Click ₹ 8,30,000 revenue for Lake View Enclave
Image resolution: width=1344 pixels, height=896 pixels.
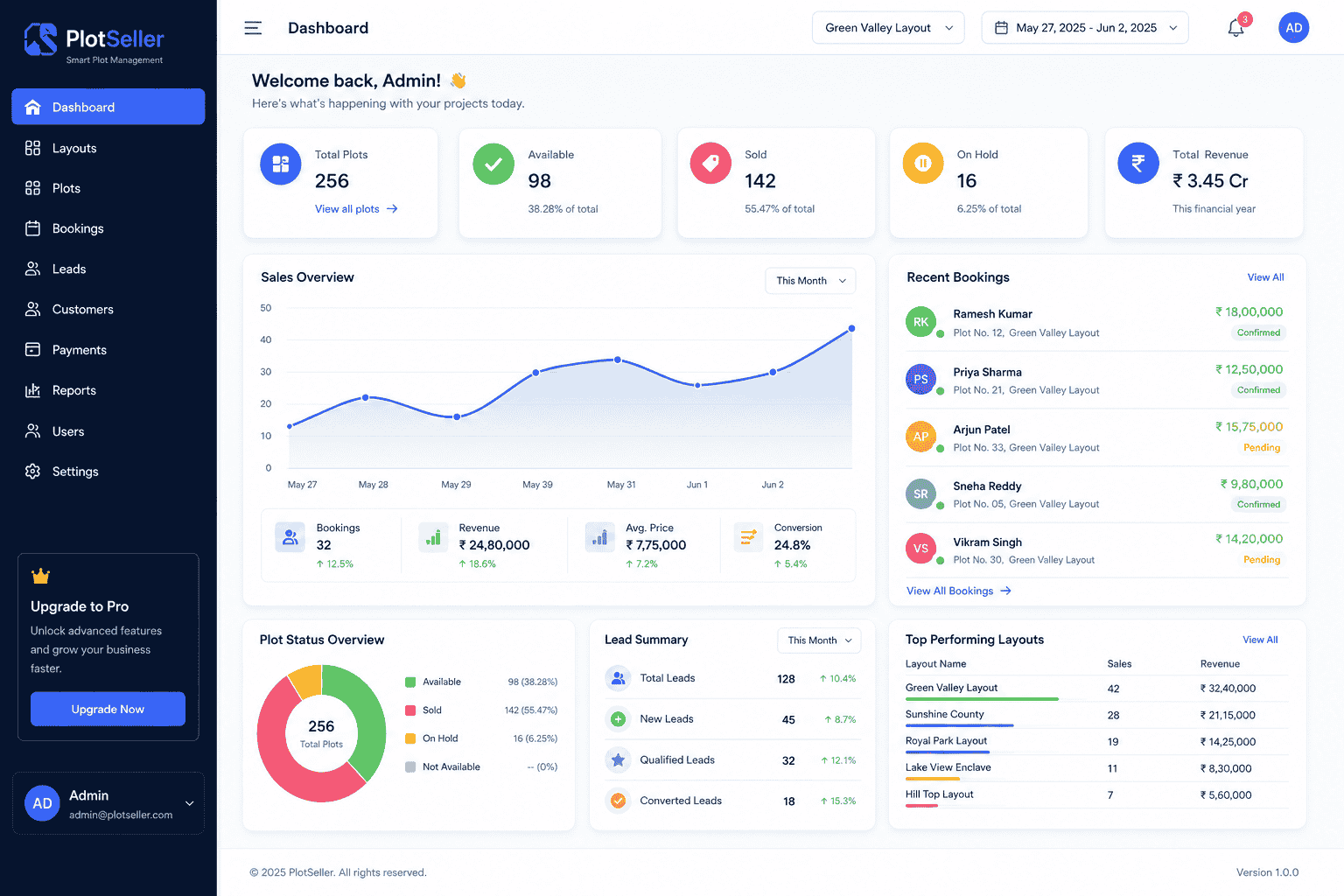pyautogui.click(x=1226, y=768)
